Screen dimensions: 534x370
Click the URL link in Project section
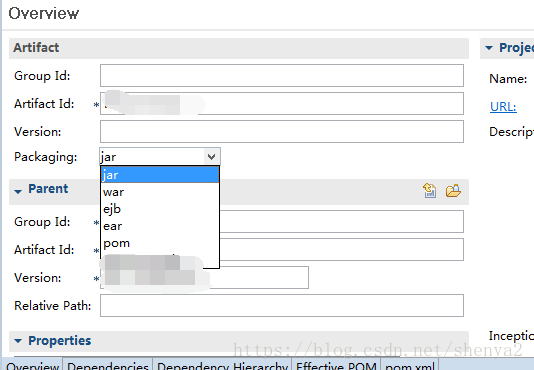click(503, 107)
